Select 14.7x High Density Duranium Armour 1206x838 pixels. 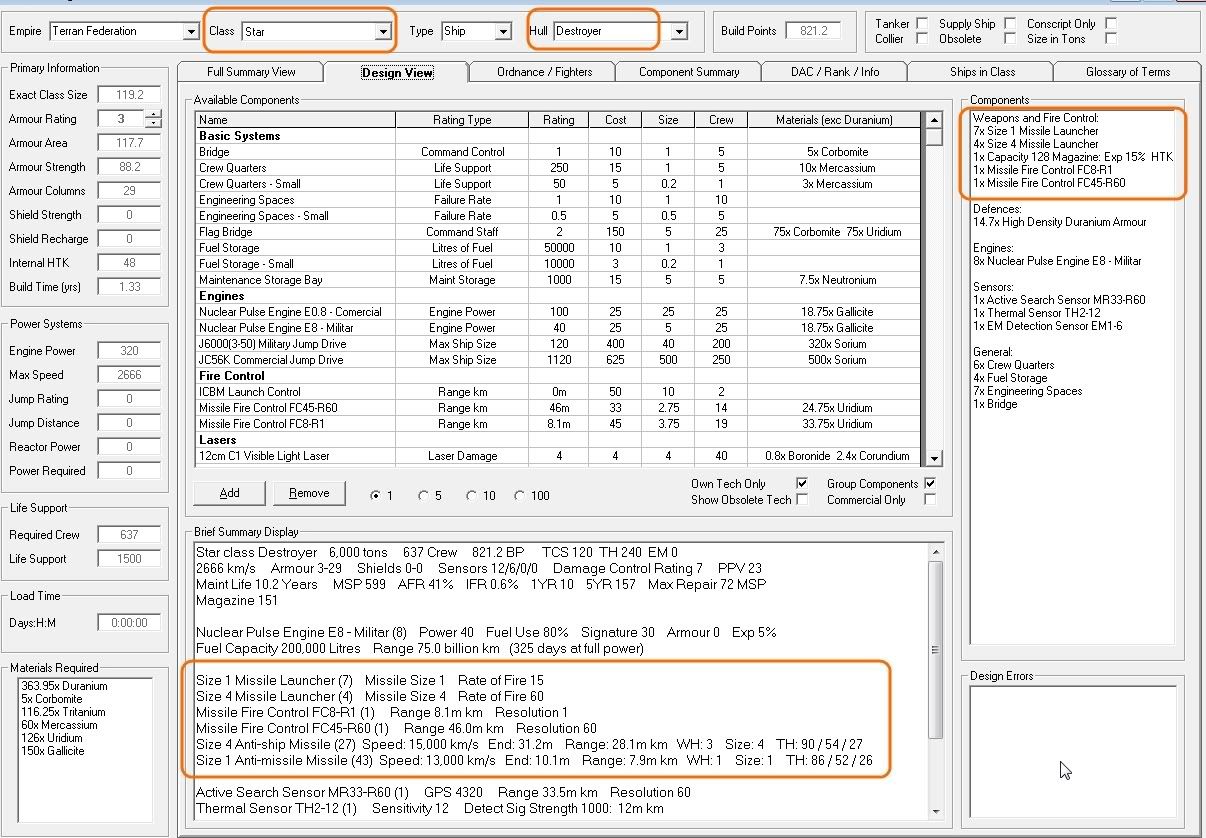[1059, 222]
